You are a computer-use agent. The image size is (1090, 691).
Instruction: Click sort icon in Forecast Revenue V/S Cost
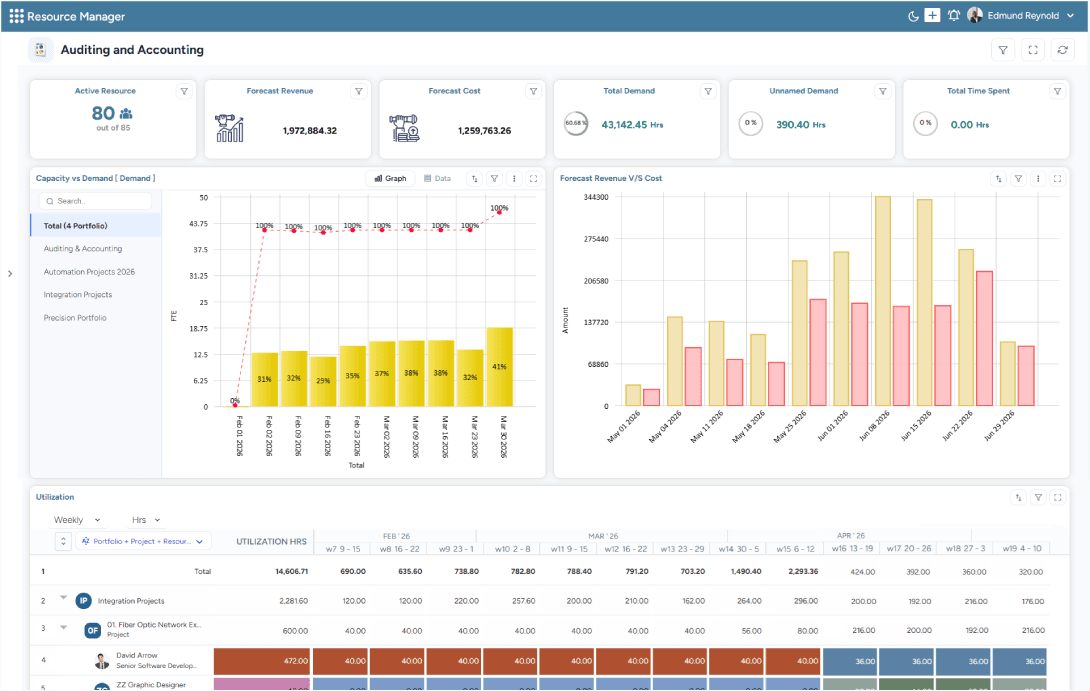coord(999,179)
